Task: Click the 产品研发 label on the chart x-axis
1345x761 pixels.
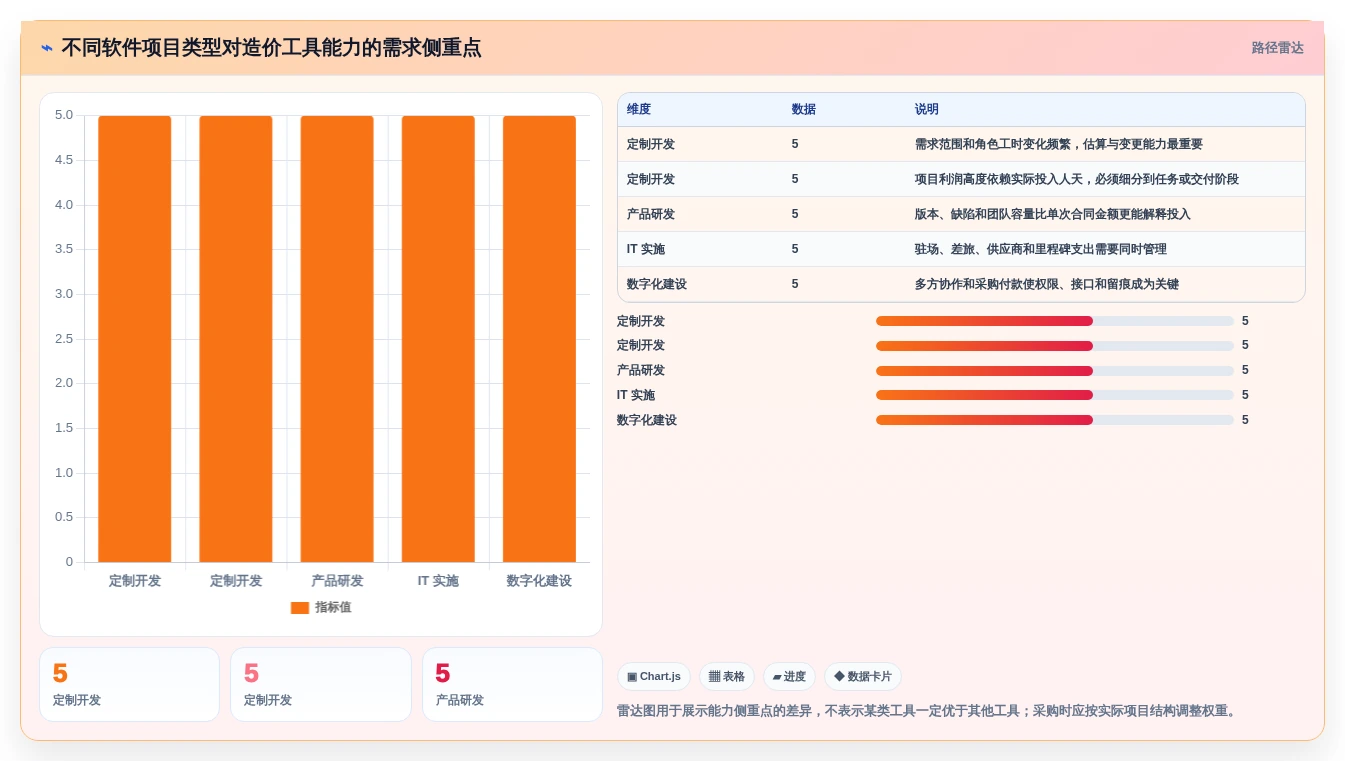Action: (337, 581)
